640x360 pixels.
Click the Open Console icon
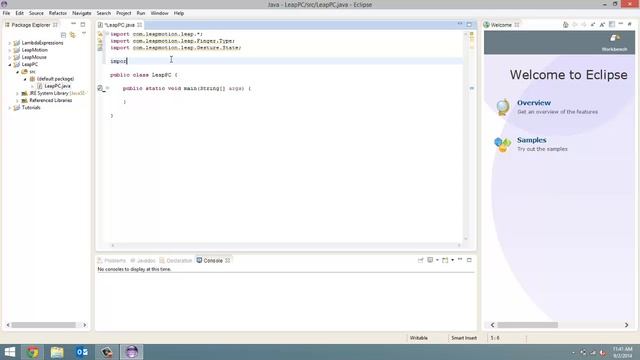(x=445, y=260)
